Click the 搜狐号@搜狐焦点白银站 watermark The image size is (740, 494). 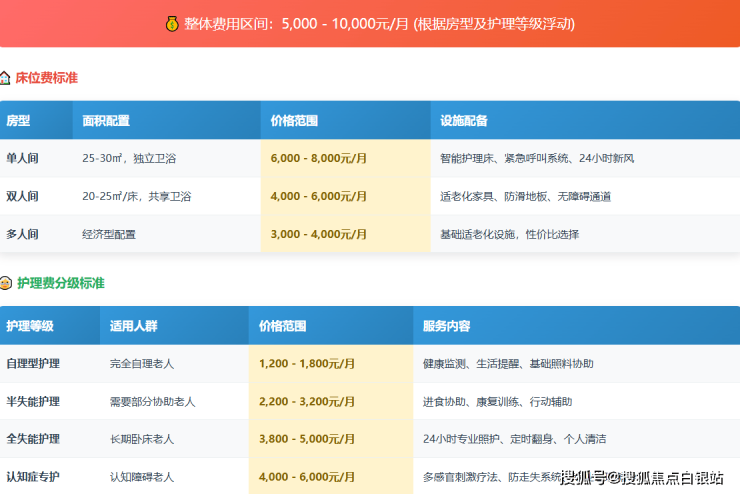point(641,477)
